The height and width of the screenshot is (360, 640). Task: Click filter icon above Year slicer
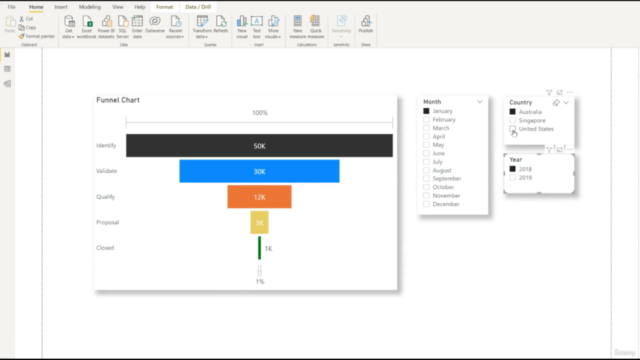pos(549,149)
